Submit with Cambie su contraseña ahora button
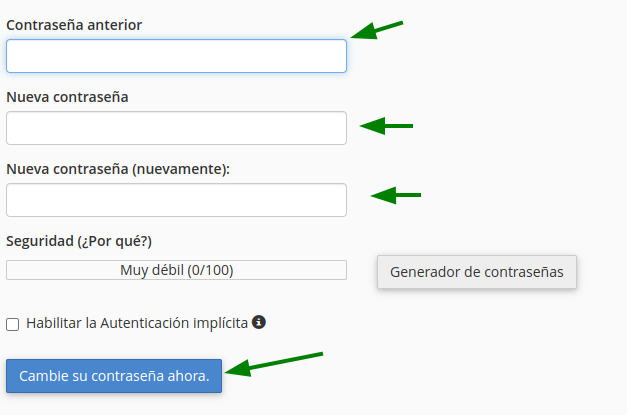The height and width of the screenshot is (415, 627). (114, 376)
